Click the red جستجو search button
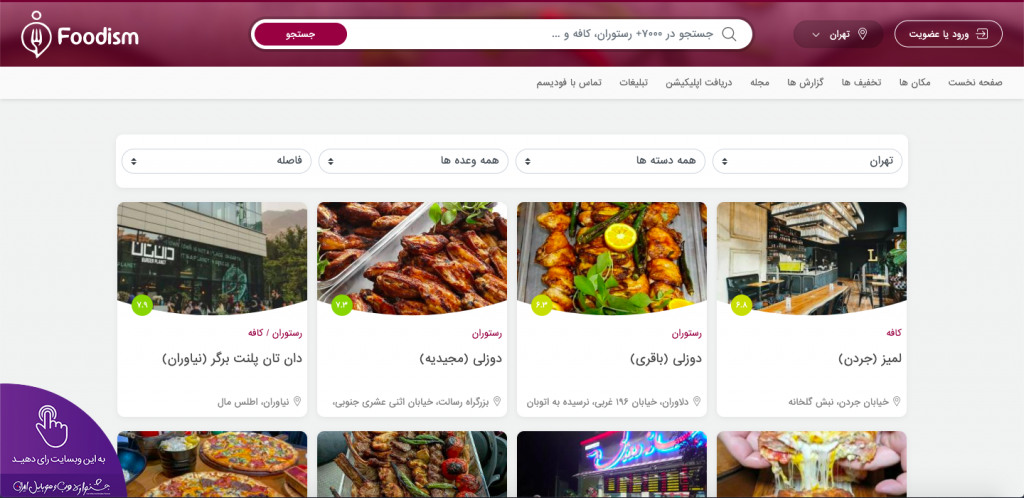1024x498 pixels. (300, 34)
